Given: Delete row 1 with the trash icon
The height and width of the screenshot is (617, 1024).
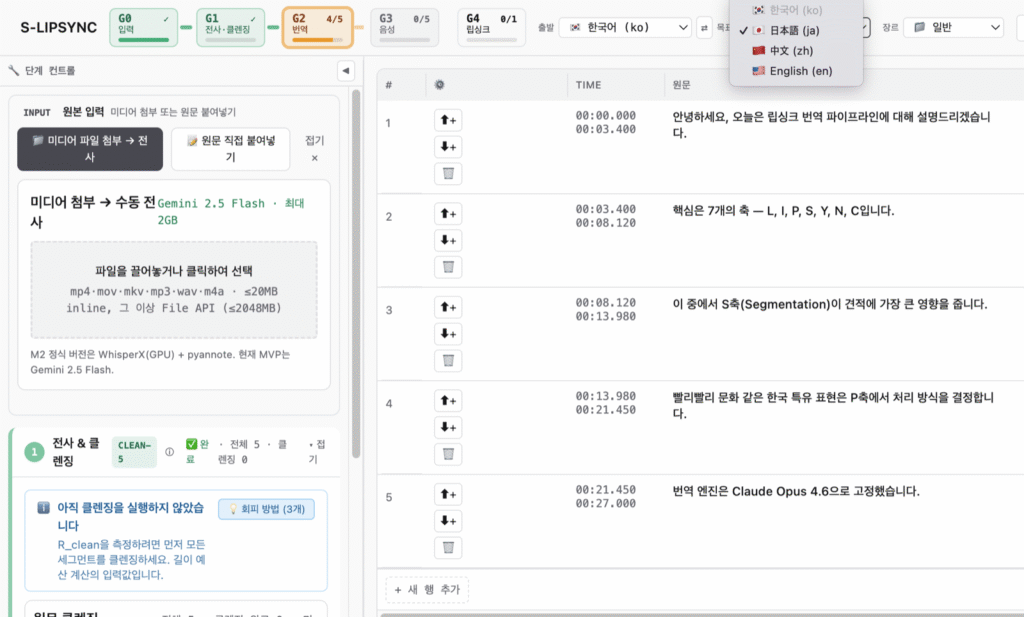Looking at the screenshot, I should coord(448,174).
